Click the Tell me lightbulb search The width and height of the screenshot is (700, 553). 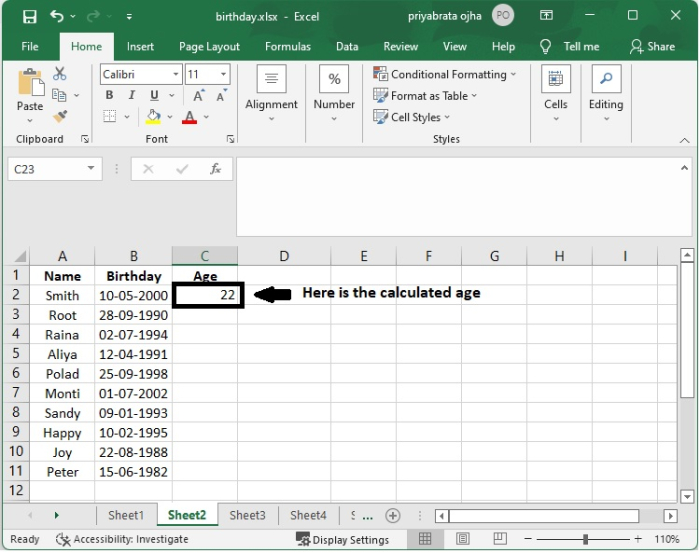[570, 46]
